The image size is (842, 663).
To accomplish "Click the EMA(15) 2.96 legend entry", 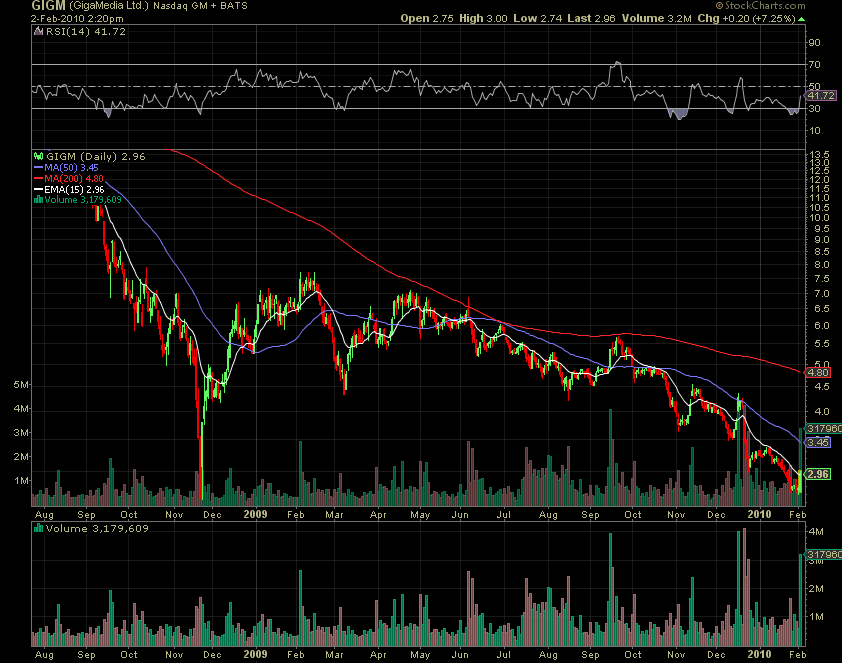I will pos(74,190).
